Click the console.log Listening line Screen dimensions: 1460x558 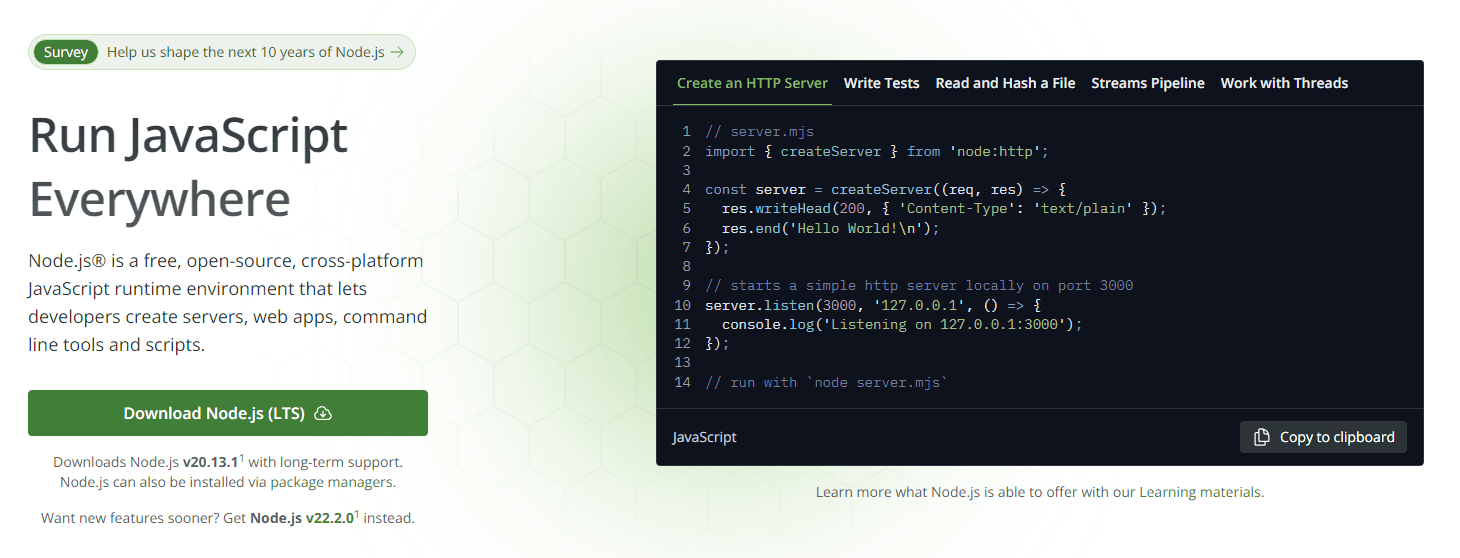point(902,324)
